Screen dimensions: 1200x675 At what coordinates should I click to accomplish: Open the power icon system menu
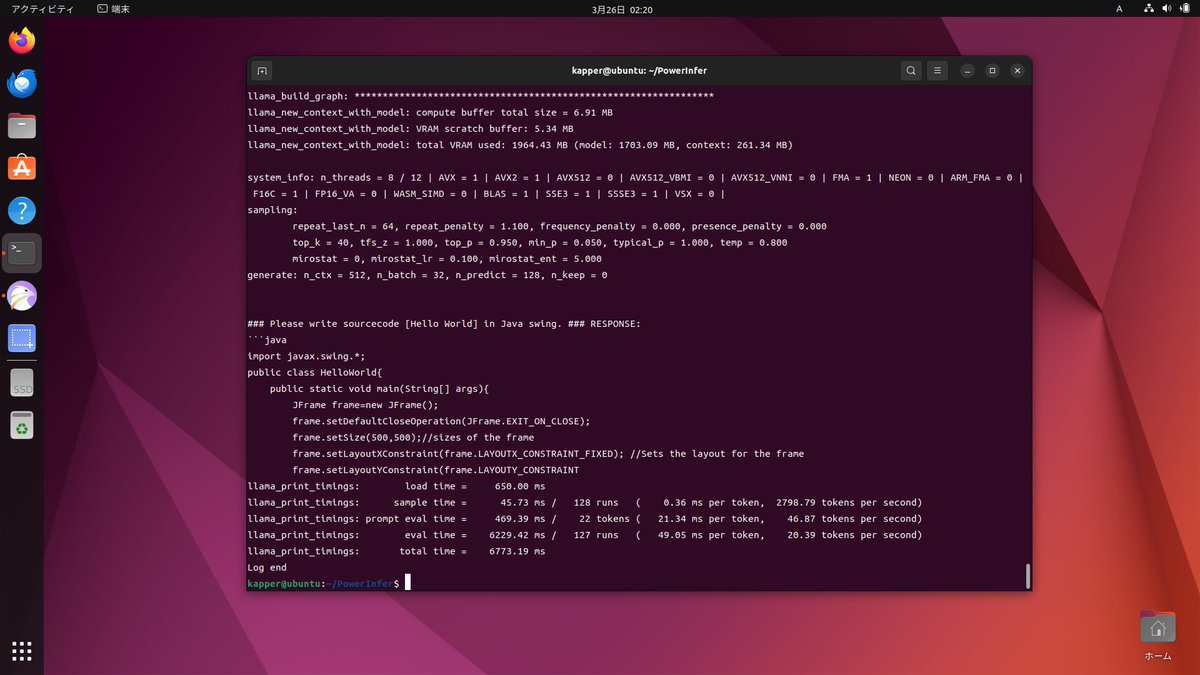point(1186,9)
